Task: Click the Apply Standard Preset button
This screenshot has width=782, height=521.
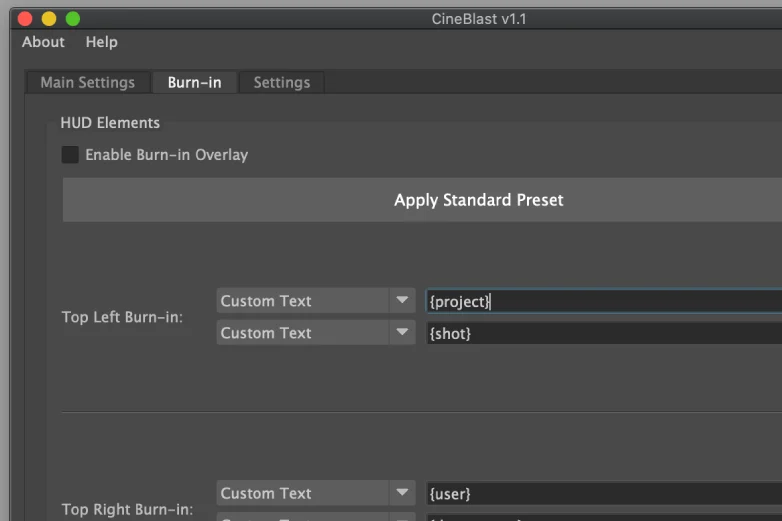Action: (478, 200)
